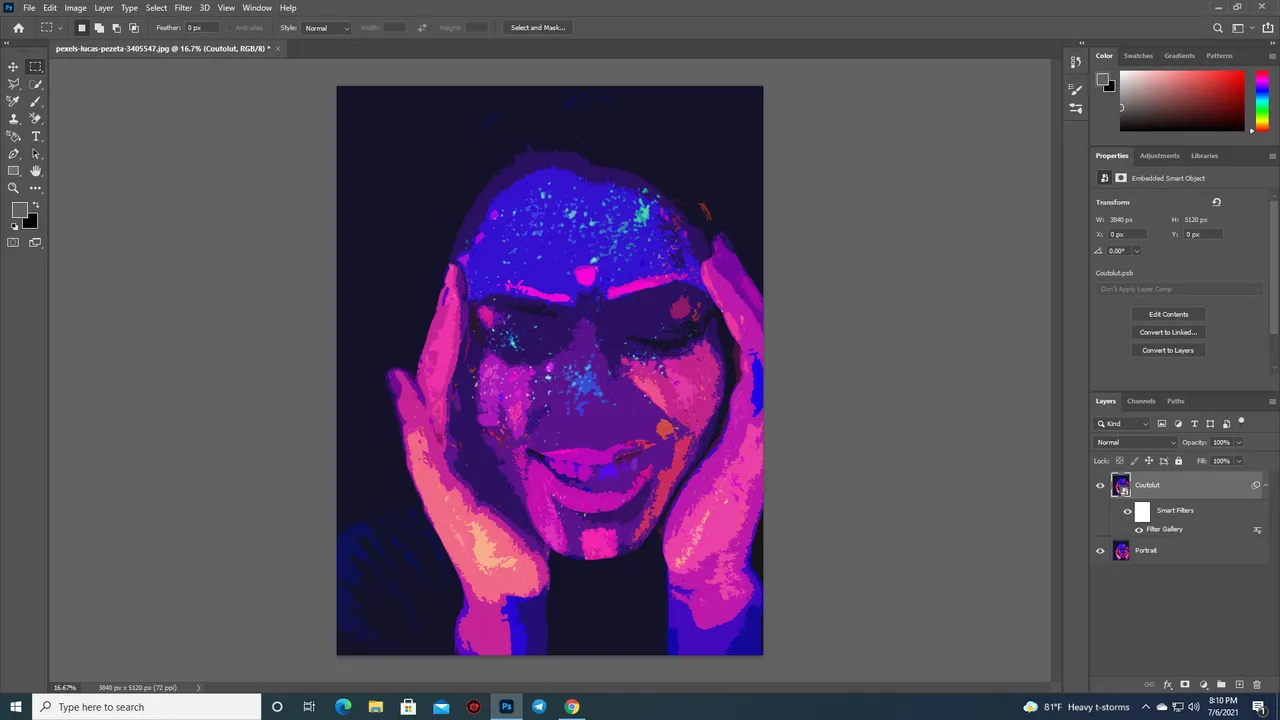The height and width of the screenshot is (720, 1280).
Task: Click the hue spectrum slider
Action: [1262, 100]
